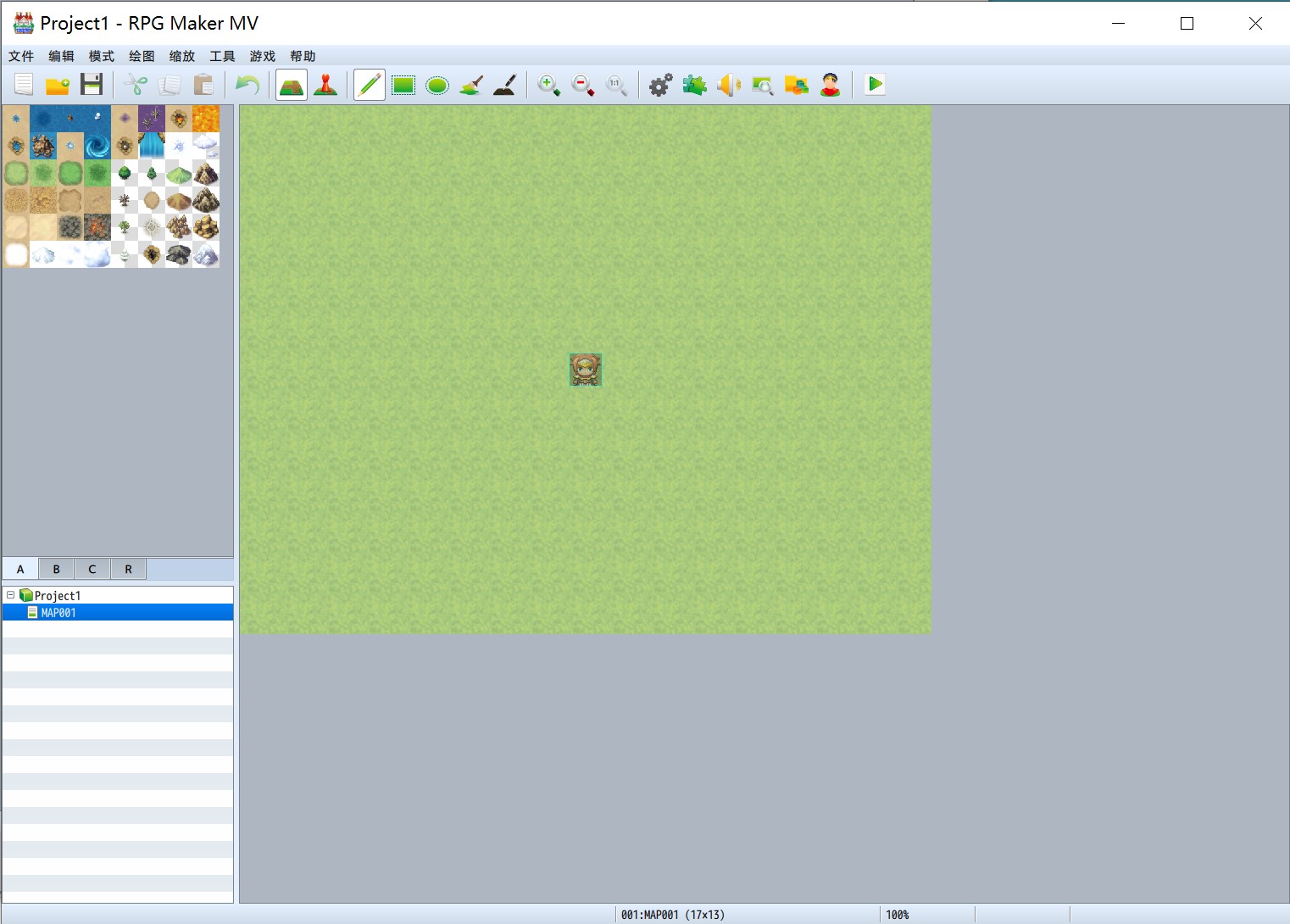Open the Character Generator icon
1290x924 pixels.
tap(831, 85)
